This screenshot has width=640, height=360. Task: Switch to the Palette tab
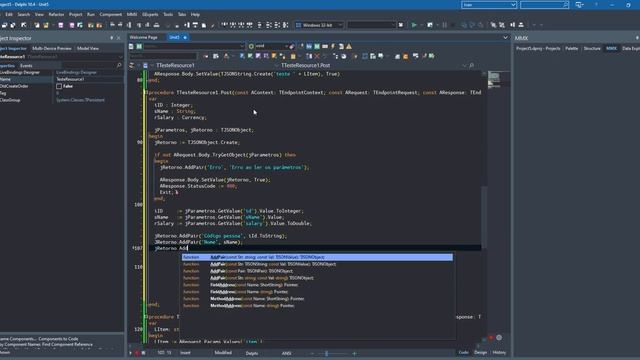pos(571,48)
